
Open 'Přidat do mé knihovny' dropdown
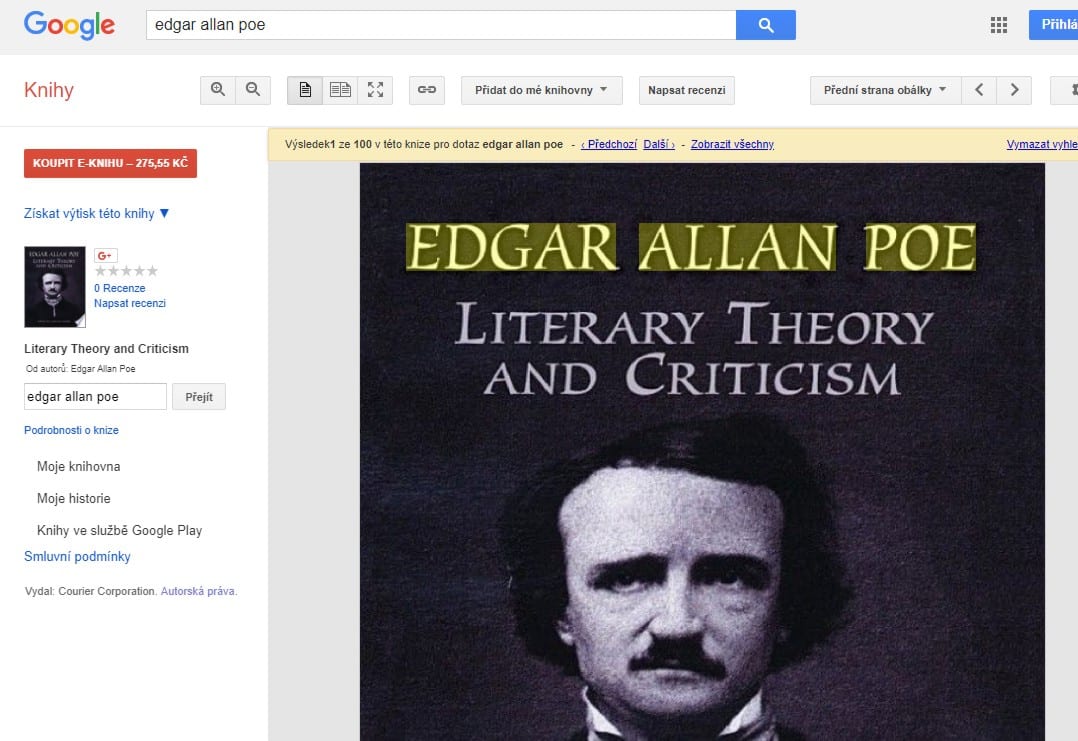pos(541,90)
